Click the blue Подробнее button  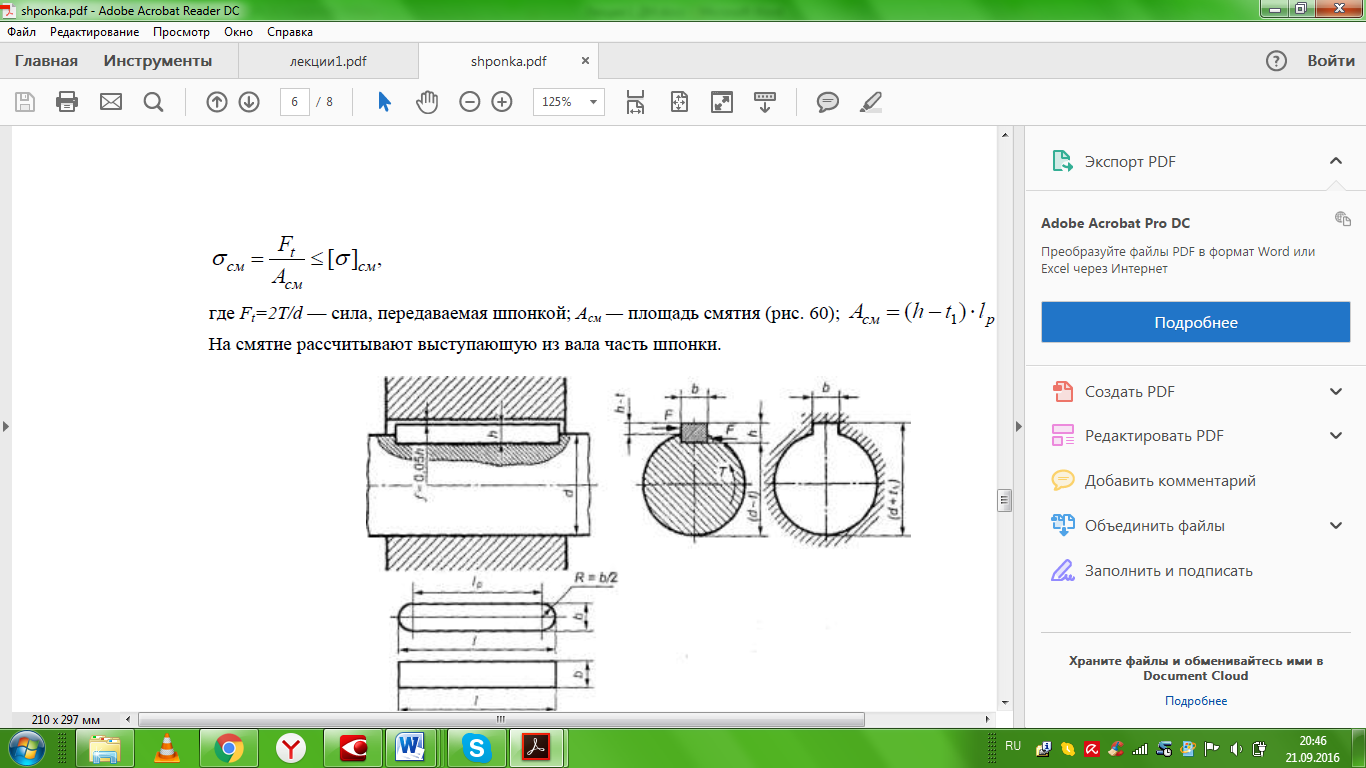click(1195, 323)
